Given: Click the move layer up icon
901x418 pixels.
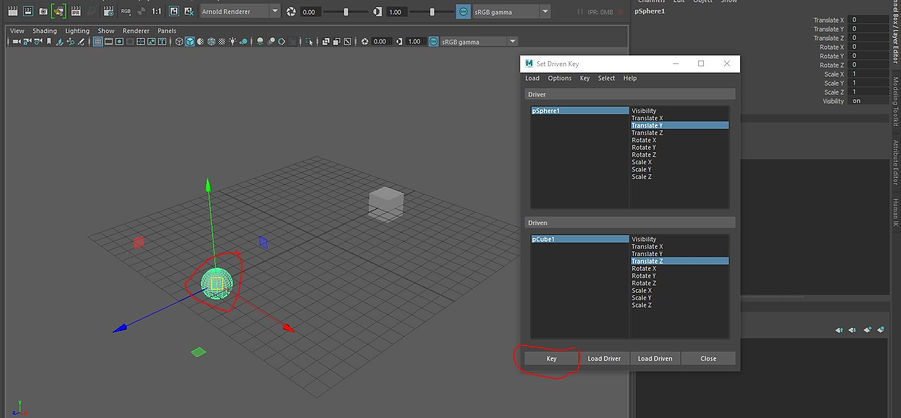Looking at the screenshot, I should click(x=840, y=330).
